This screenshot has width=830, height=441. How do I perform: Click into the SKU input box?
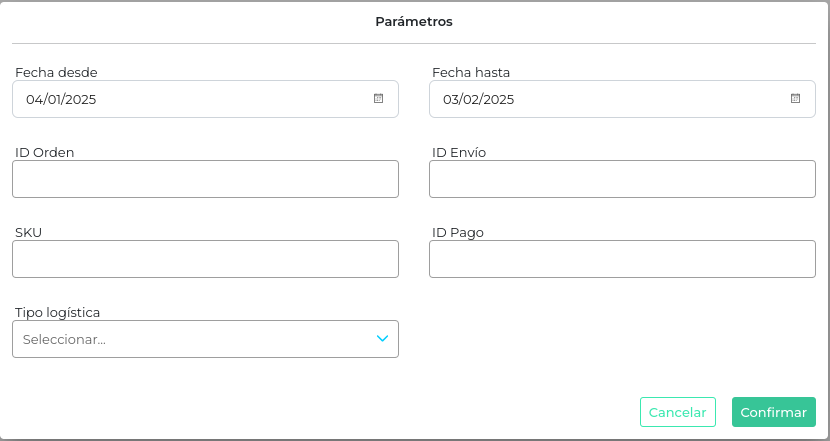[x=205, y=259]
